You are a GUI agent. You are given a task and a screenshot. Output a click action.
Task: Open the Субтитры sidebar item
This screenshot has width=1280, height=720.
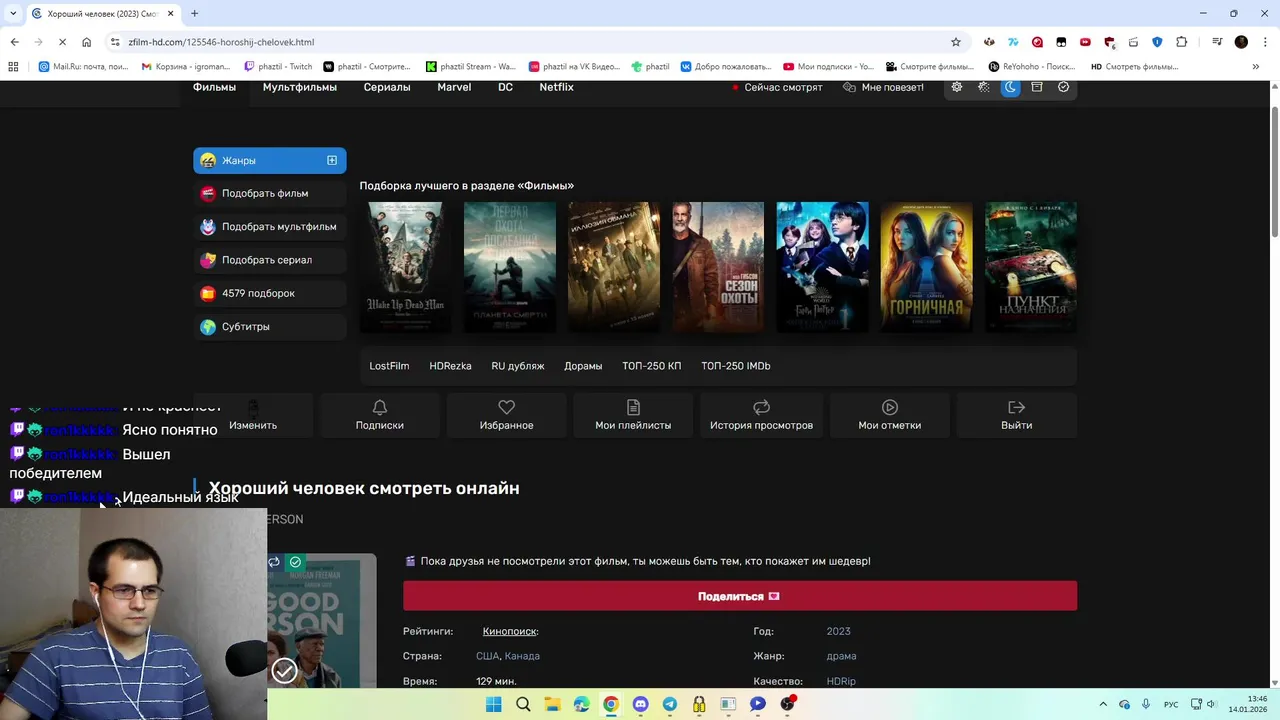point(270,327)
